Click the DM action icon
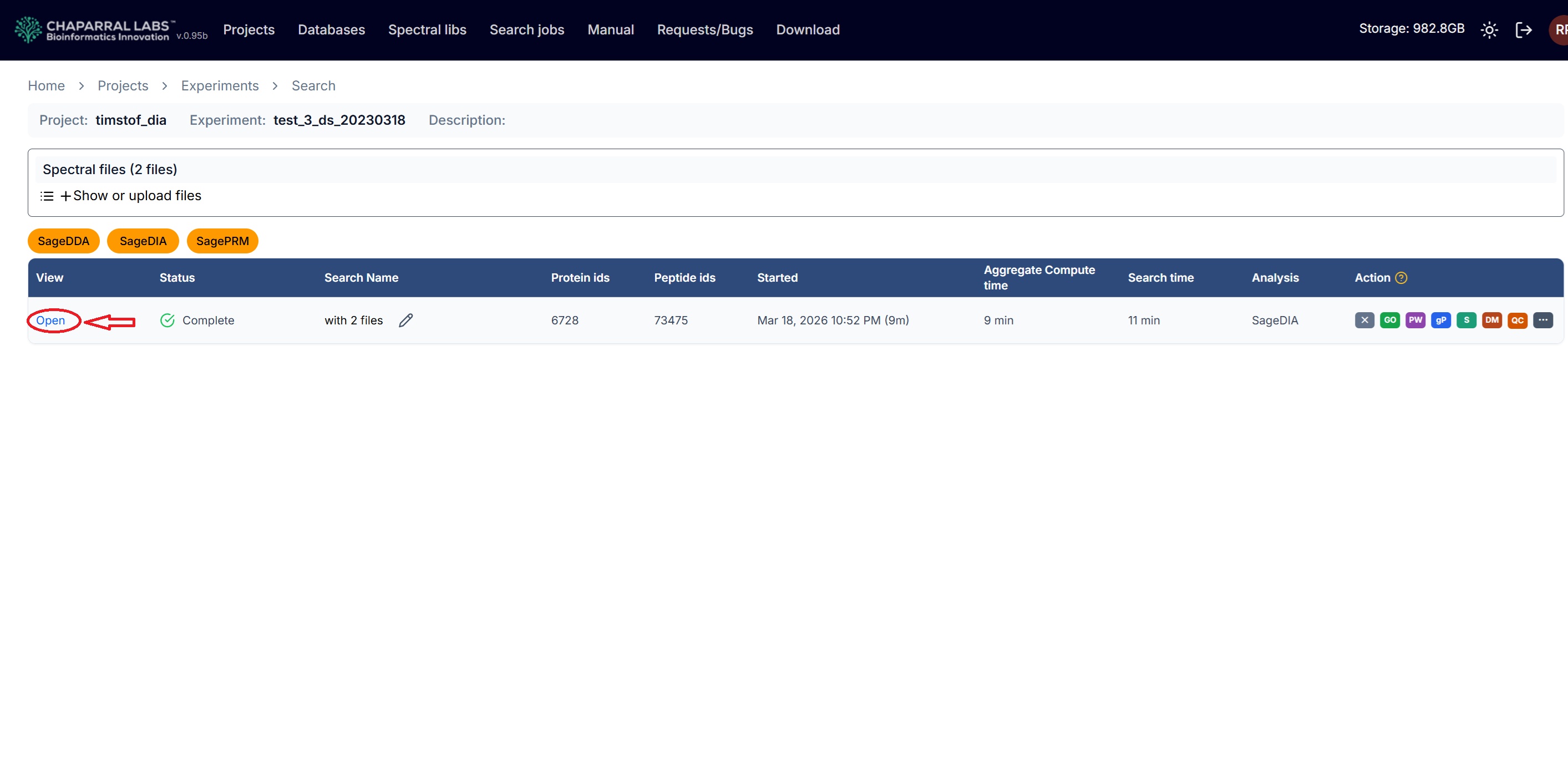The height and width of the screenshot is (768, 1568). [1492, 320]
